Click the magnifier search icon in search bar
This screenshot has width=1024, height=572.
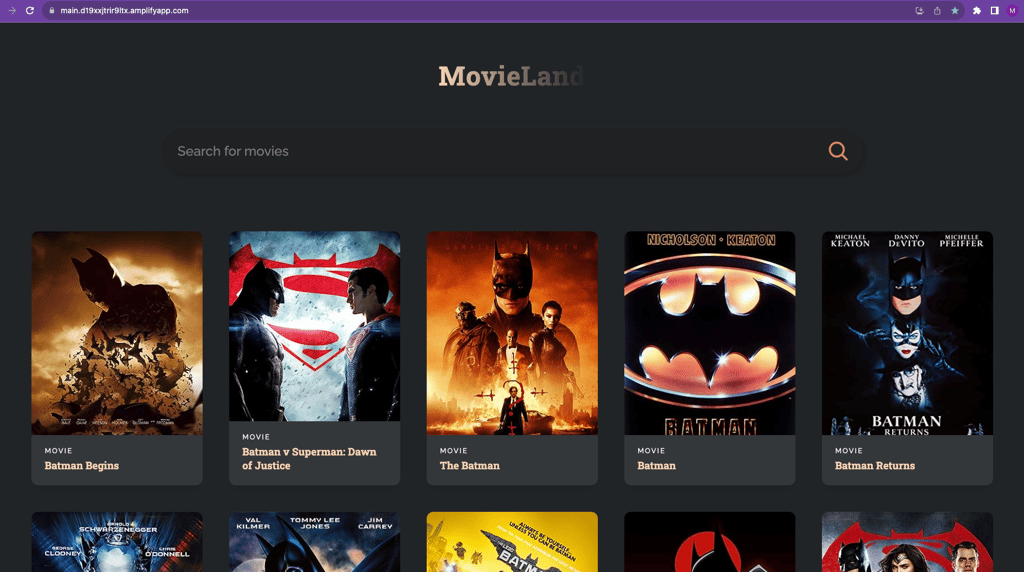coord(838,151)
